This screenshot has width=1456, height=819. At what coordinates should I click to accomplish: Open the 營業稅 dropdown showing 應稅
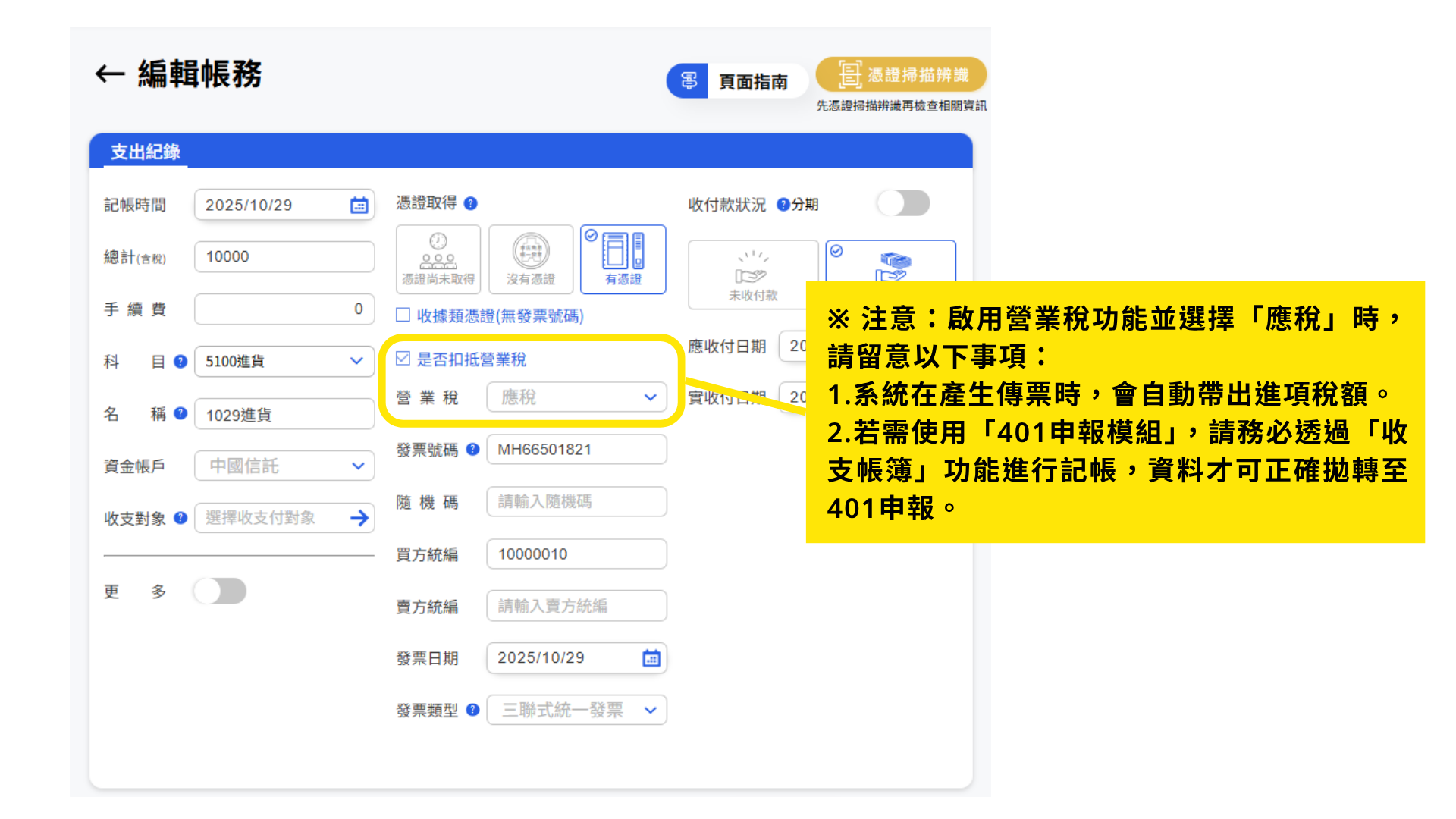point(576,397)
